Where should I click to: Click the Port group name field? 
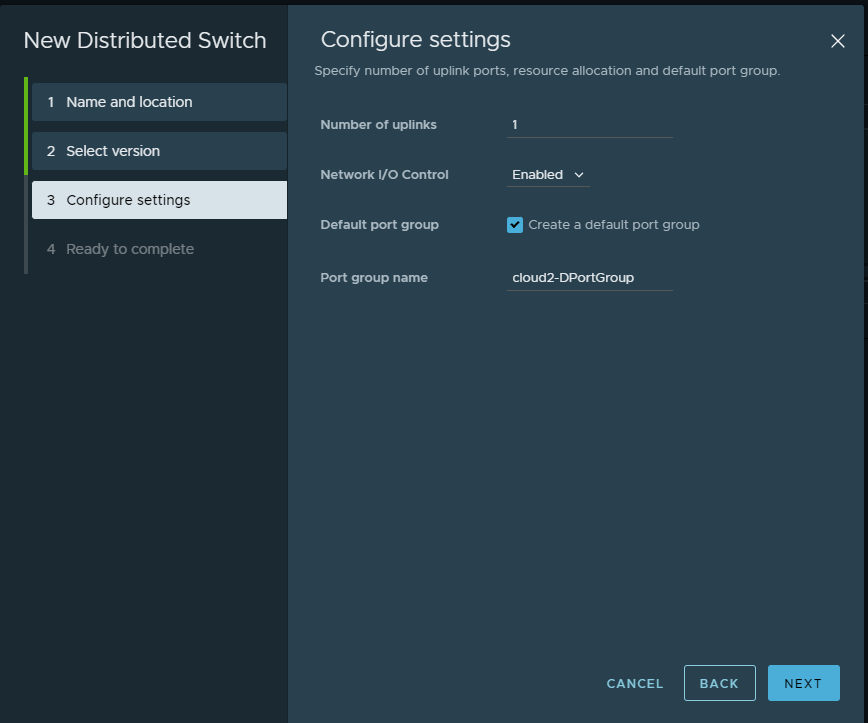pos(590,278)
